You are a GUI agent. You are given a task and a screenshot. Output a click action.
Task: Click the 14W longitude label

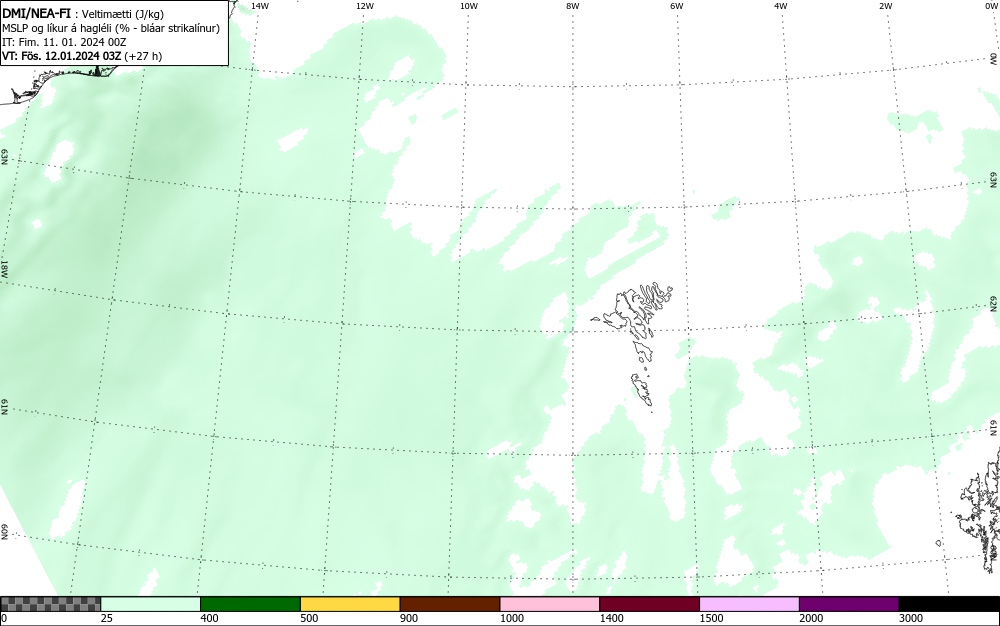[x=260, y=6]
